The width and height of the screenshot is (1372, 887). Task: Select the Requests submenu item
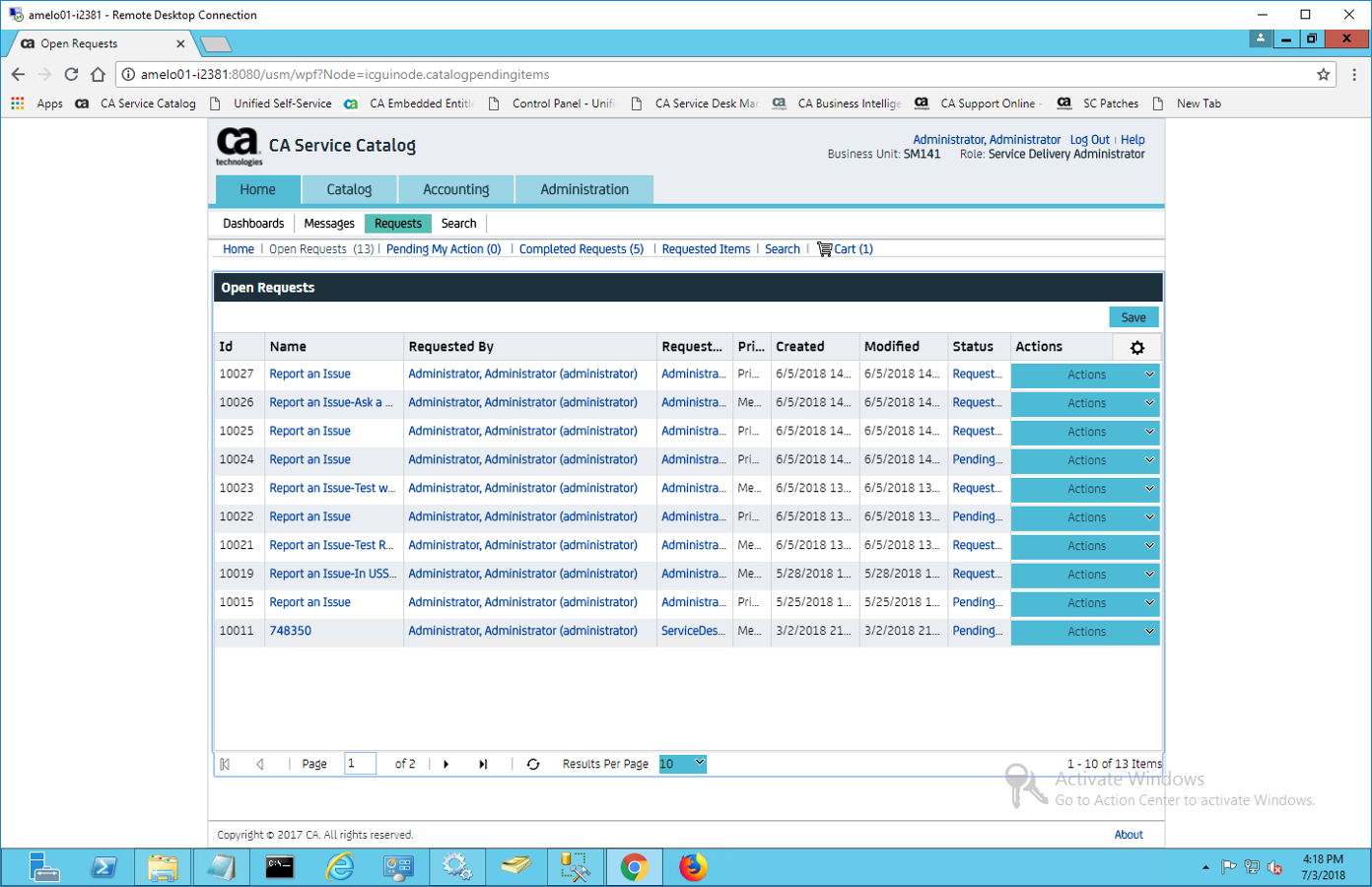[398, 224]
